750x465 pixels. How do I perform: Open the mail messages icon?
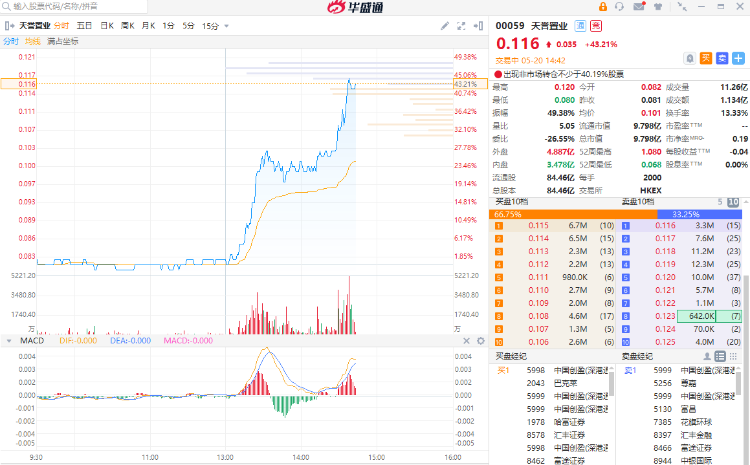(639, 6)
